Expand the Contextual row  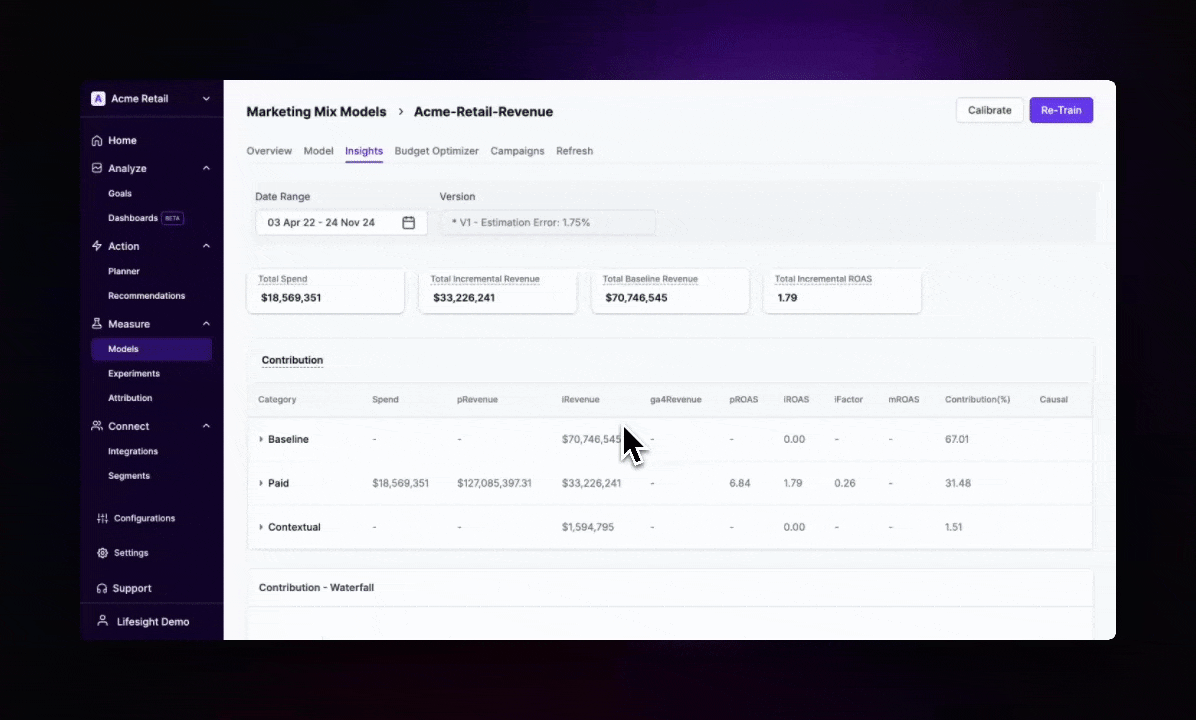click(x=261, y=527)
